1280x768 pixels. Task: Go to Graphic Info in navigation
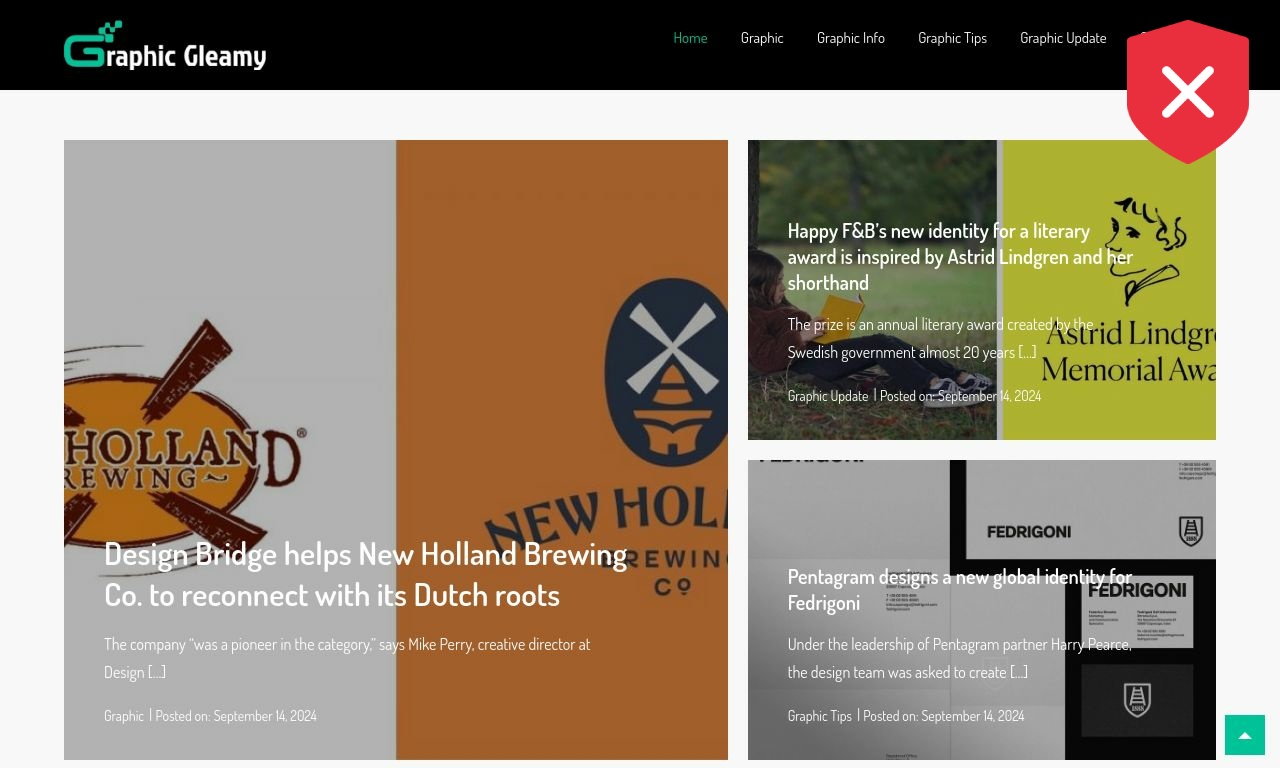tap(851, 38)
